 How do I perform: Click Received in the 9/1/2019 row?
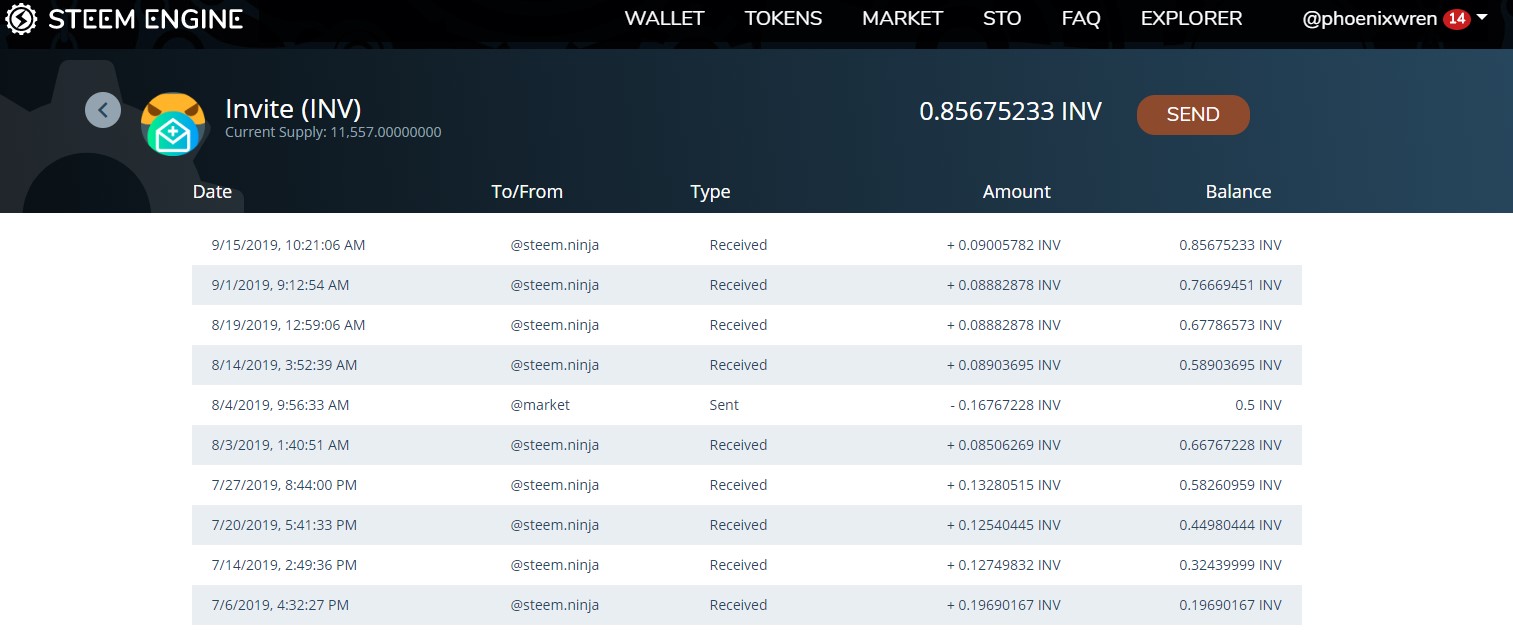[x=738, y=285]
